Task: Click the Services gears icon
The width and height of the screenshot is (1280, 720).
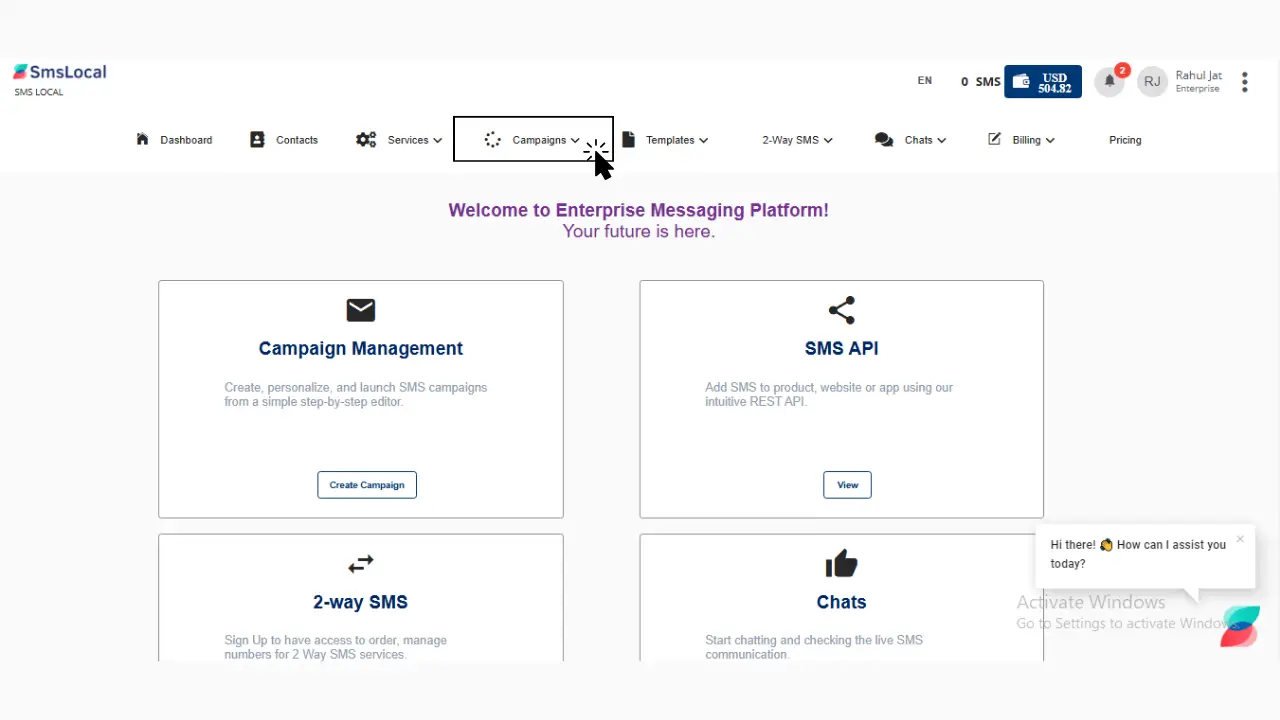Action: [x=366, y=140]
